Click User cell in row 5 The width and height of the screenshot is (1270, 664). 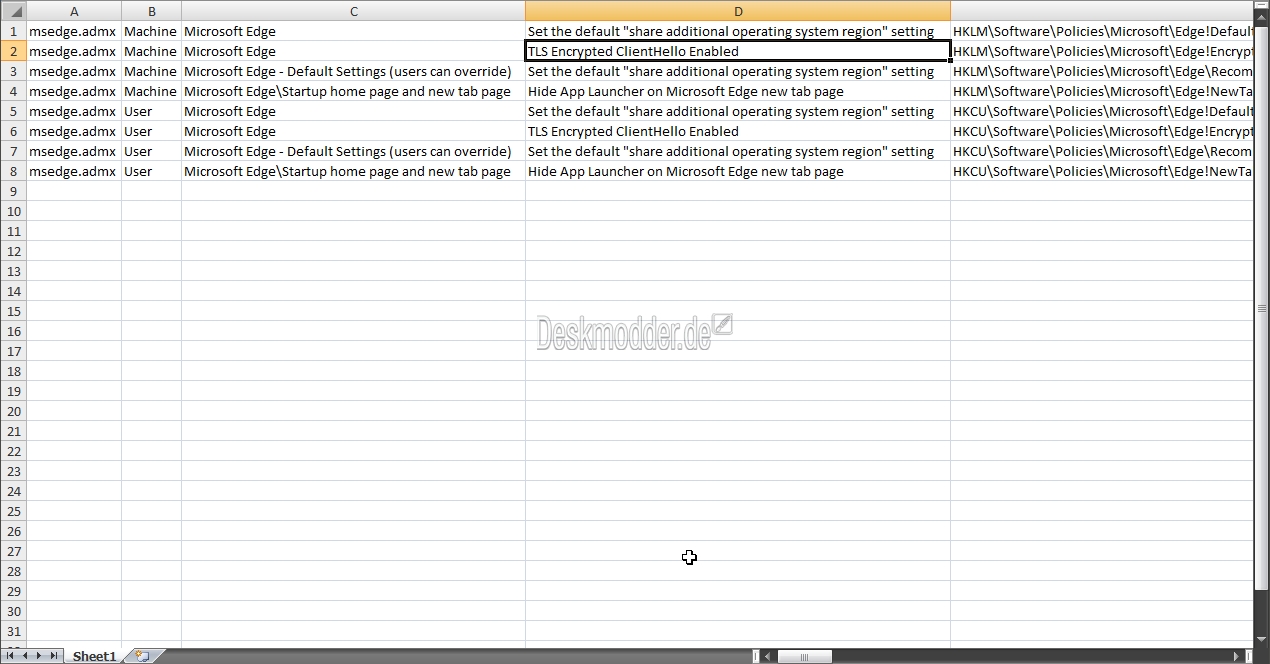point(151,111)
